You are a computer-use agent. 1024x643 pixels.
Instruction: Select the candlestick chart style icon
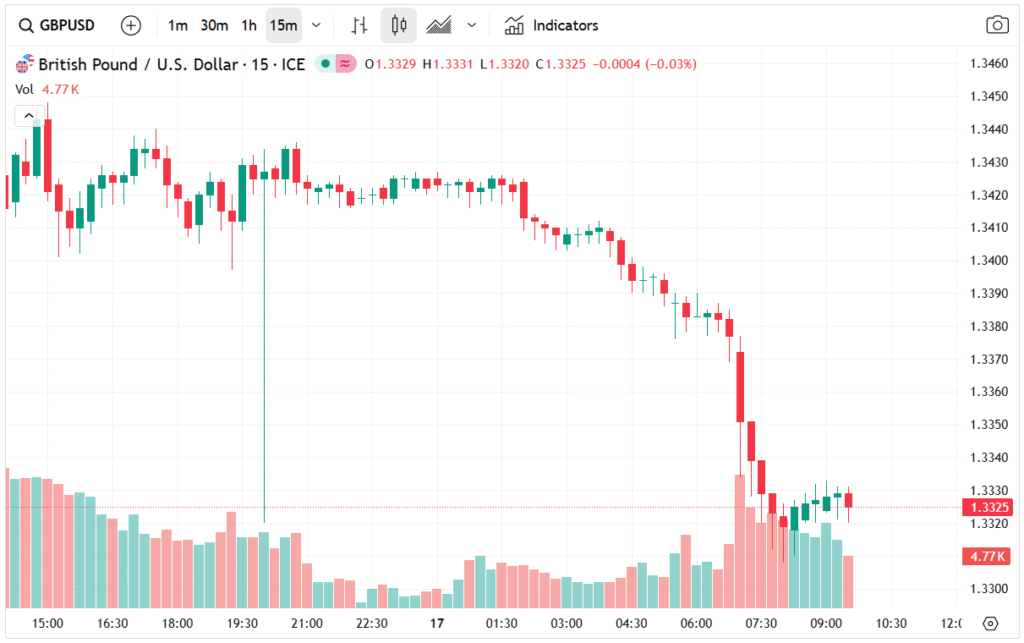[399, 25]
